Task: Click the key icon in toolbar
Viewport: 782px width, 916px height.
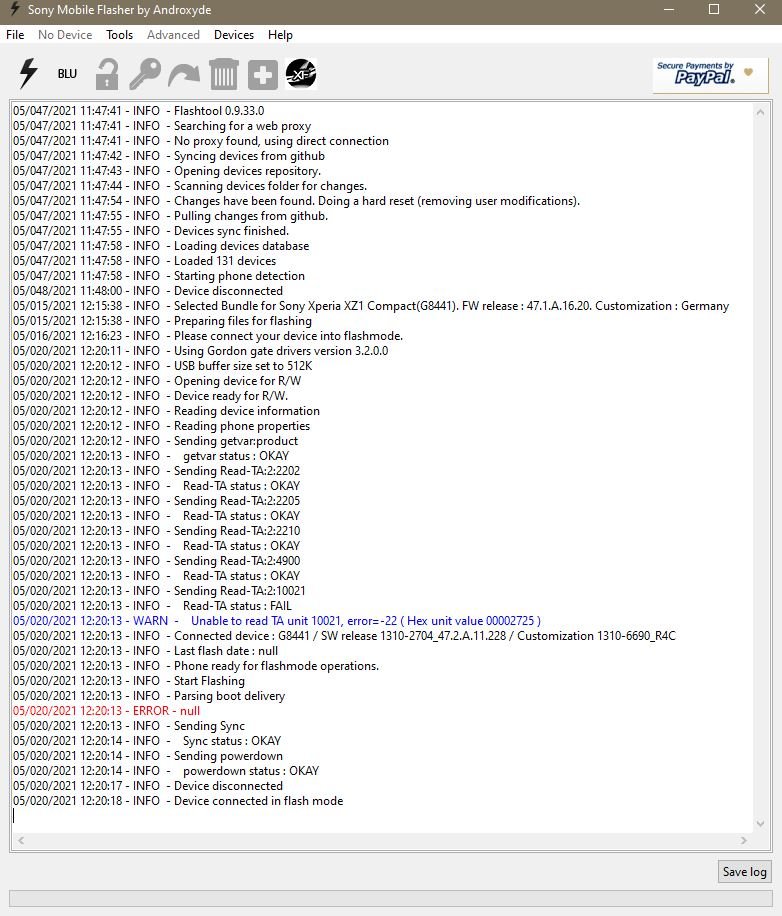Action: coord(145,74)
